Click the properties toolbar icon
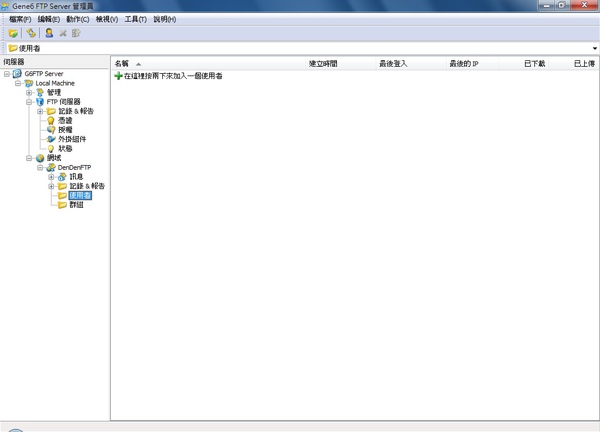600x432 pixels. (x=76, y=33)
